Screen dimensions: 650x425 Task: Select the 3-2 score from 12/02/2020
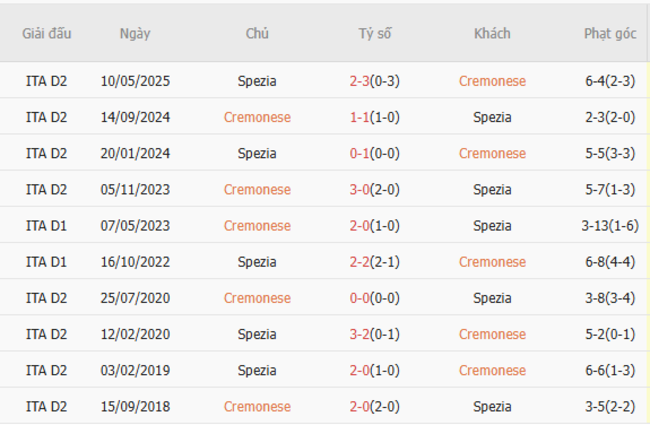[x=360, y=334]
